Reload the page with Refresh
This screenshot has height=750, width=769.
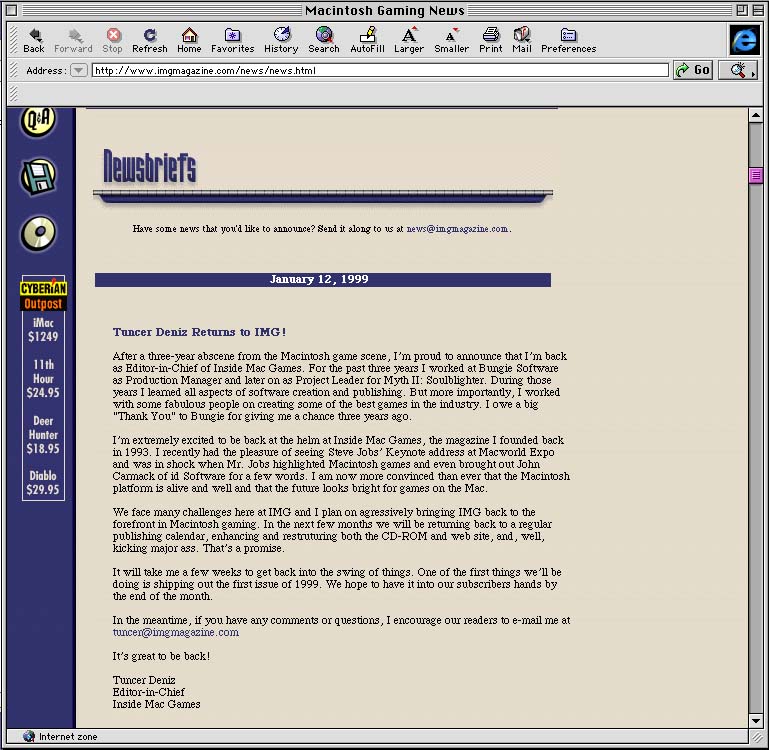pyautogui.click(x=150, y=40)
